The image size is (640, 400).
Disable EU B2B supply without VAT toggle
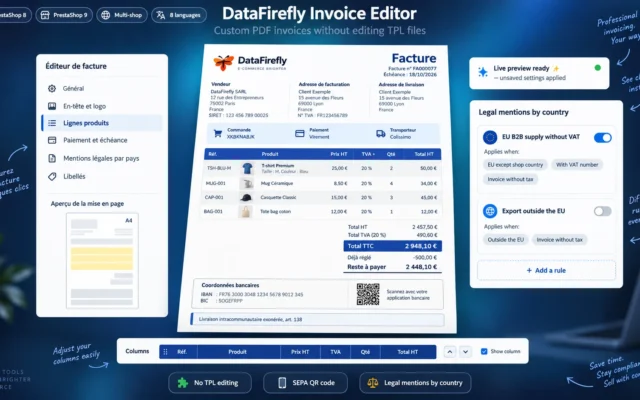pyautogui.click(x=602, y=138)
